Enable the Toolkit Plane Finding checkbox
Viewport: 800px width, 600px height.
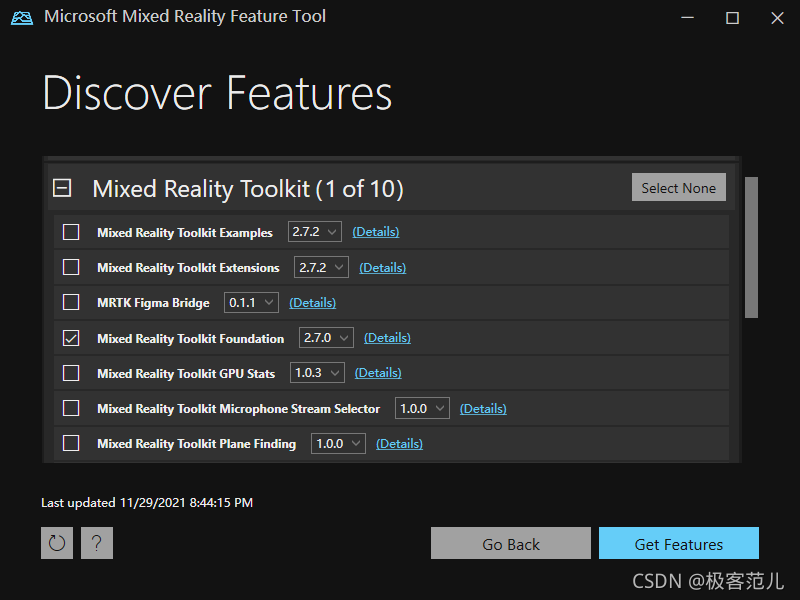point(71,443)
